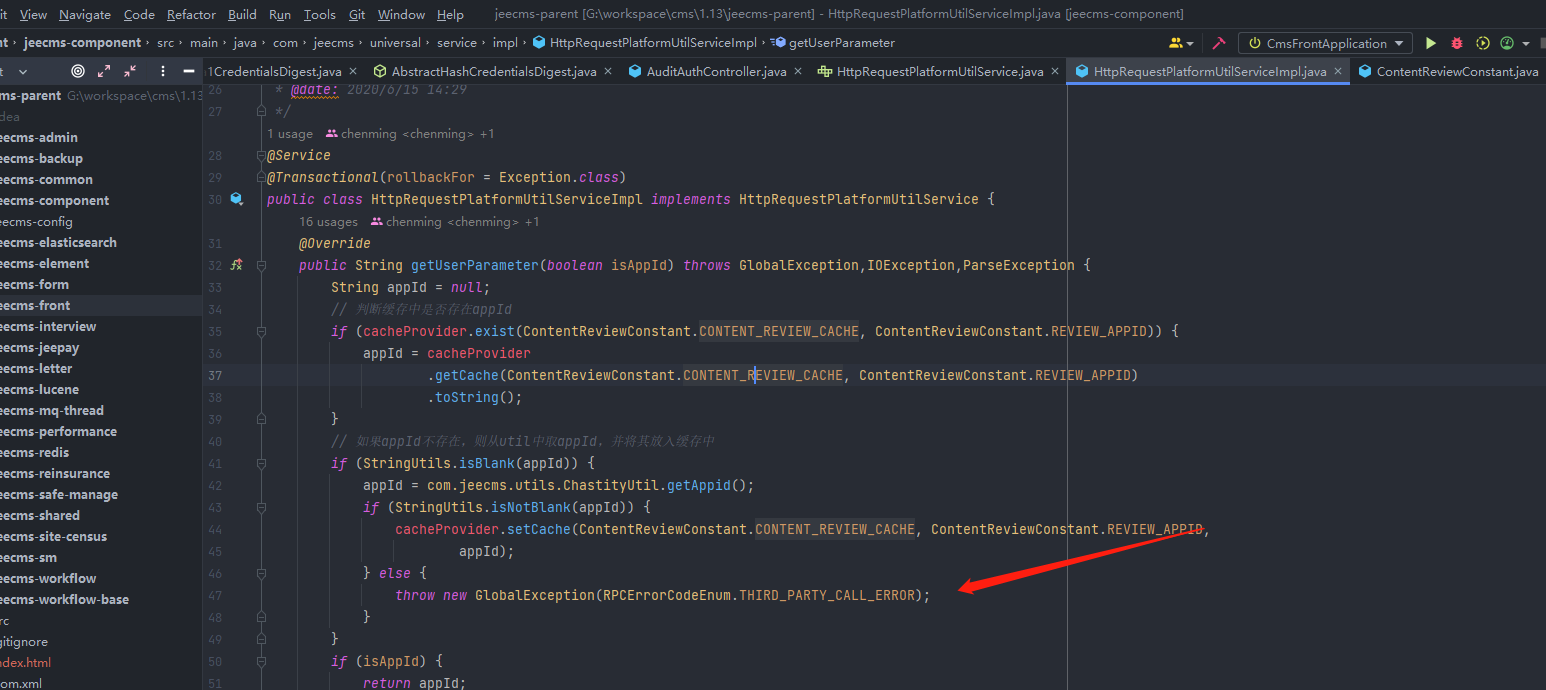Open the Refactor menu
1546x690 pixels.
click(x=191, y=14)
